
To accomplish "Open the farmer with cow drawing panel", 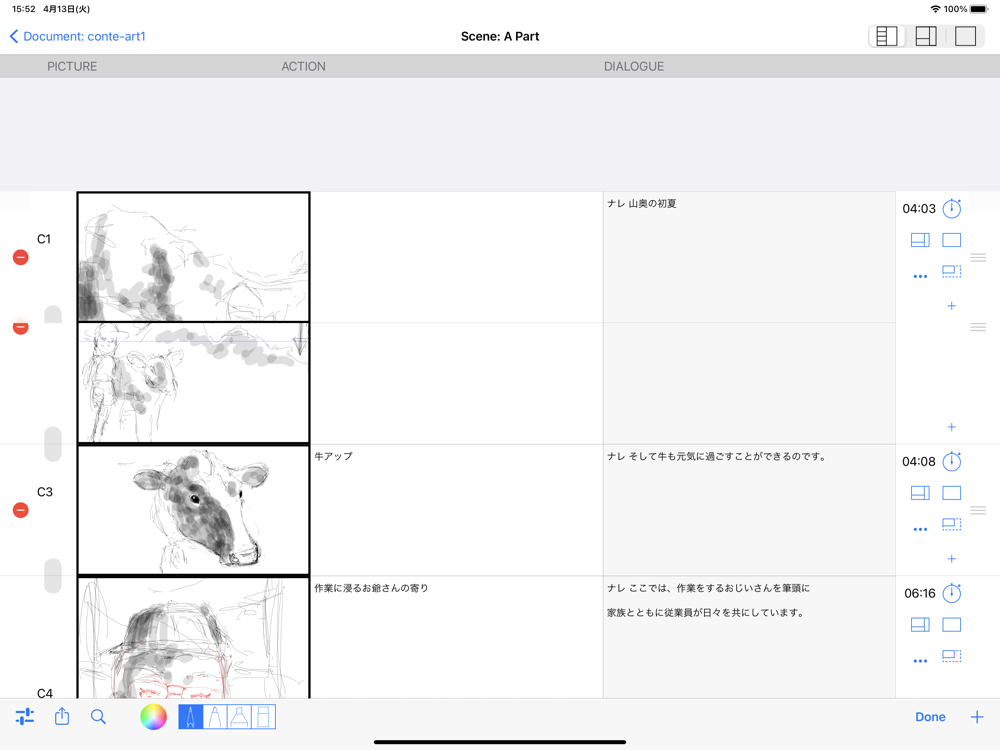I will pos(194,383).
